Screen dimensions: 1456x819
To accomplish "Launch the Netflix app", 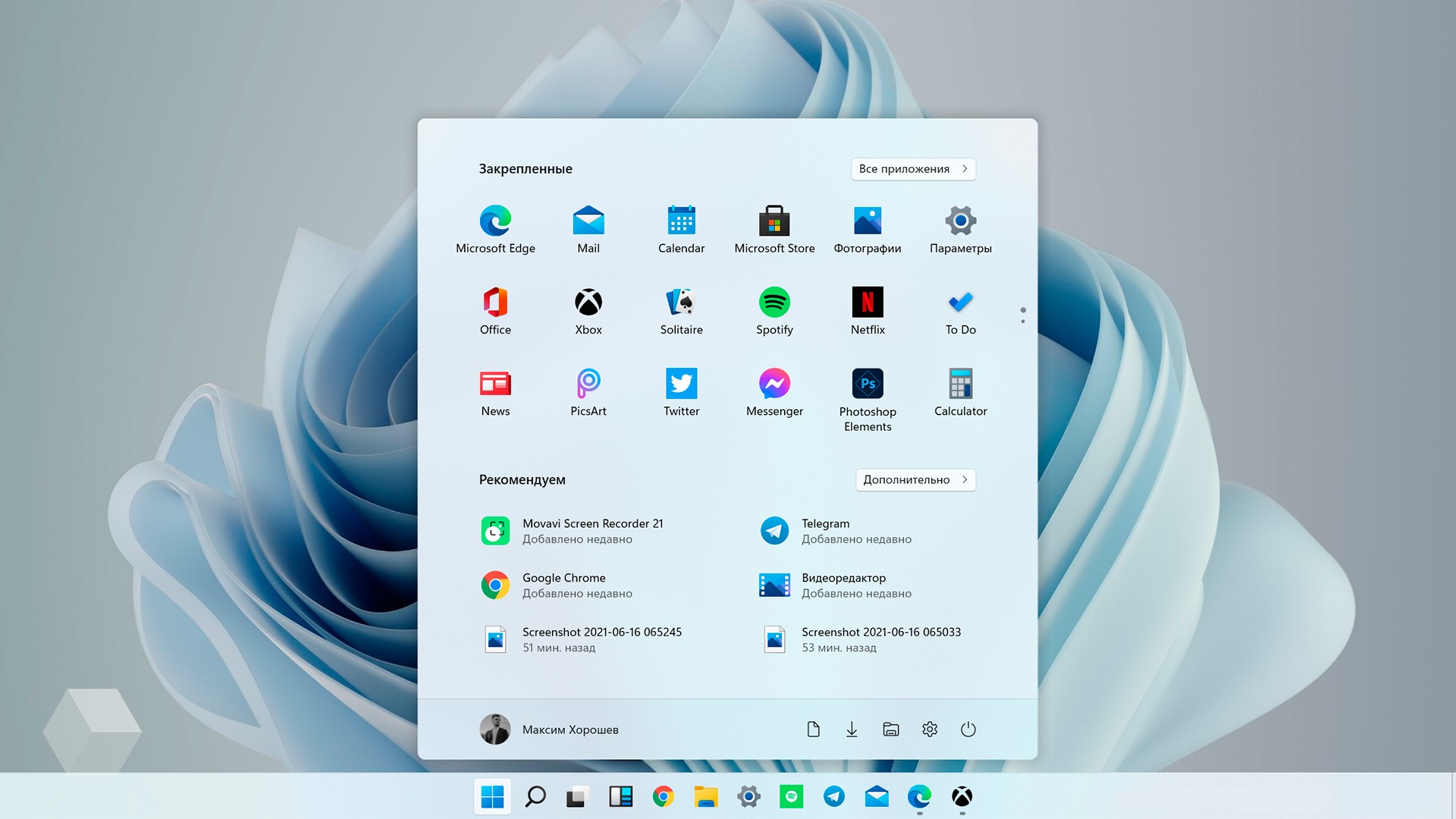I will pos(868,311).
